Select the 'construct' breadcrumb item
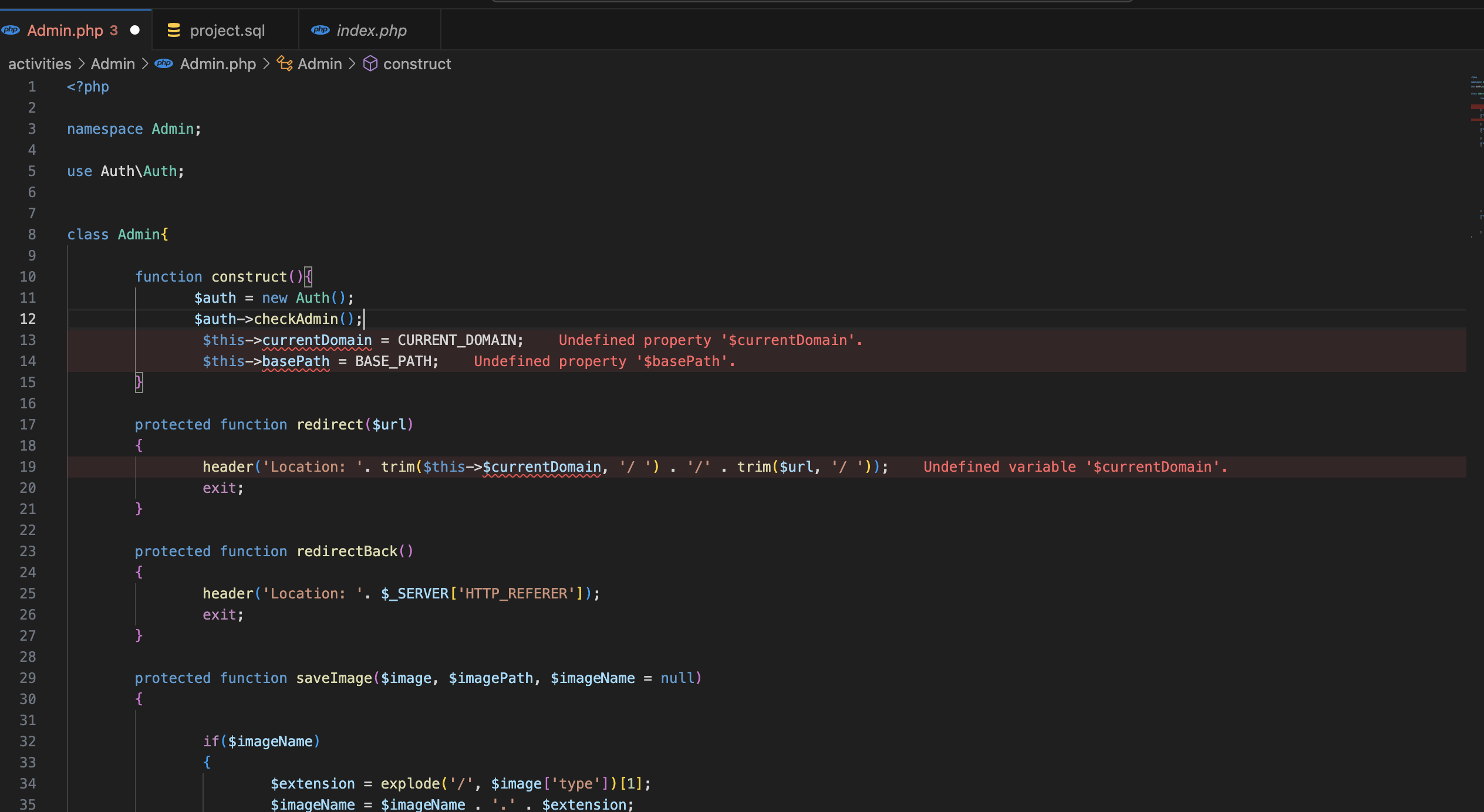1484x812 pixels. point(417,64)
